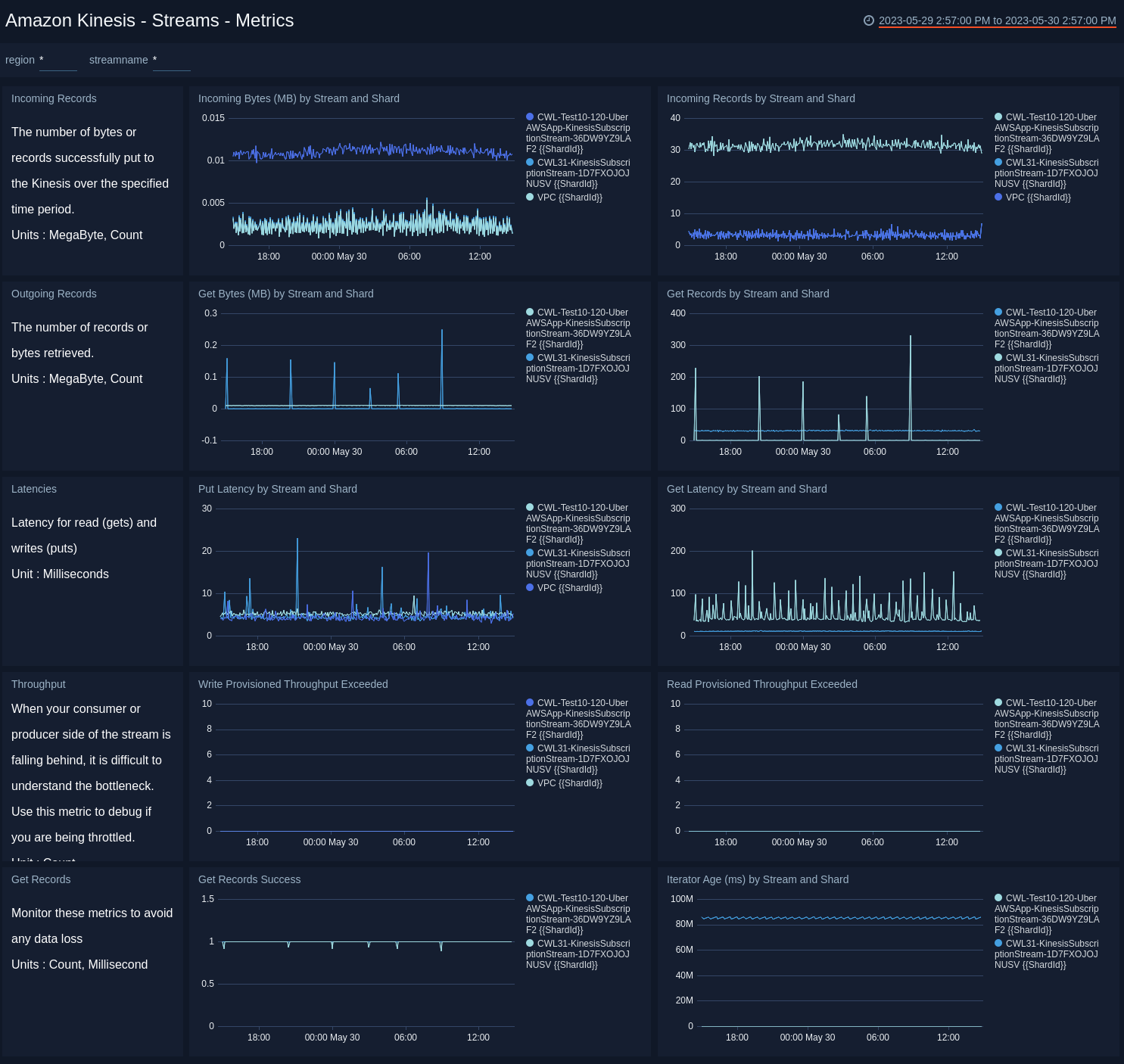Click the VPC legend dot in Put Latency panel

click(529, 588)
